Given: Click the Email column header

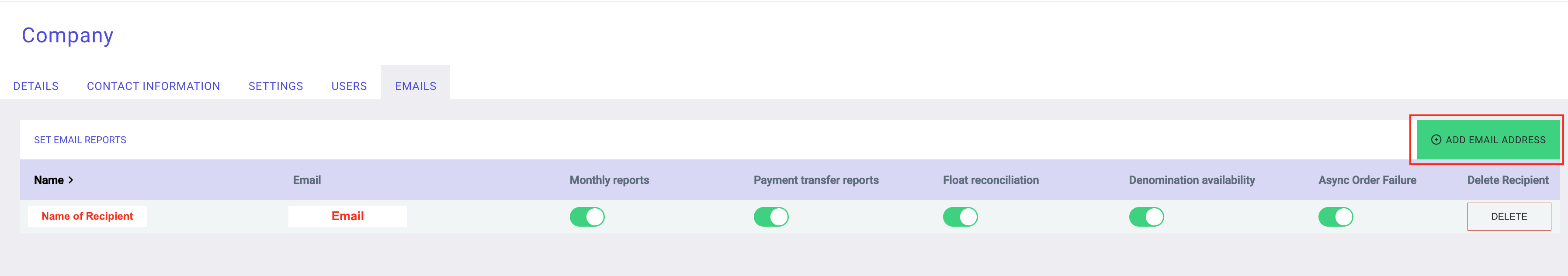Looking at the screenshot, I should coord(307,180).
